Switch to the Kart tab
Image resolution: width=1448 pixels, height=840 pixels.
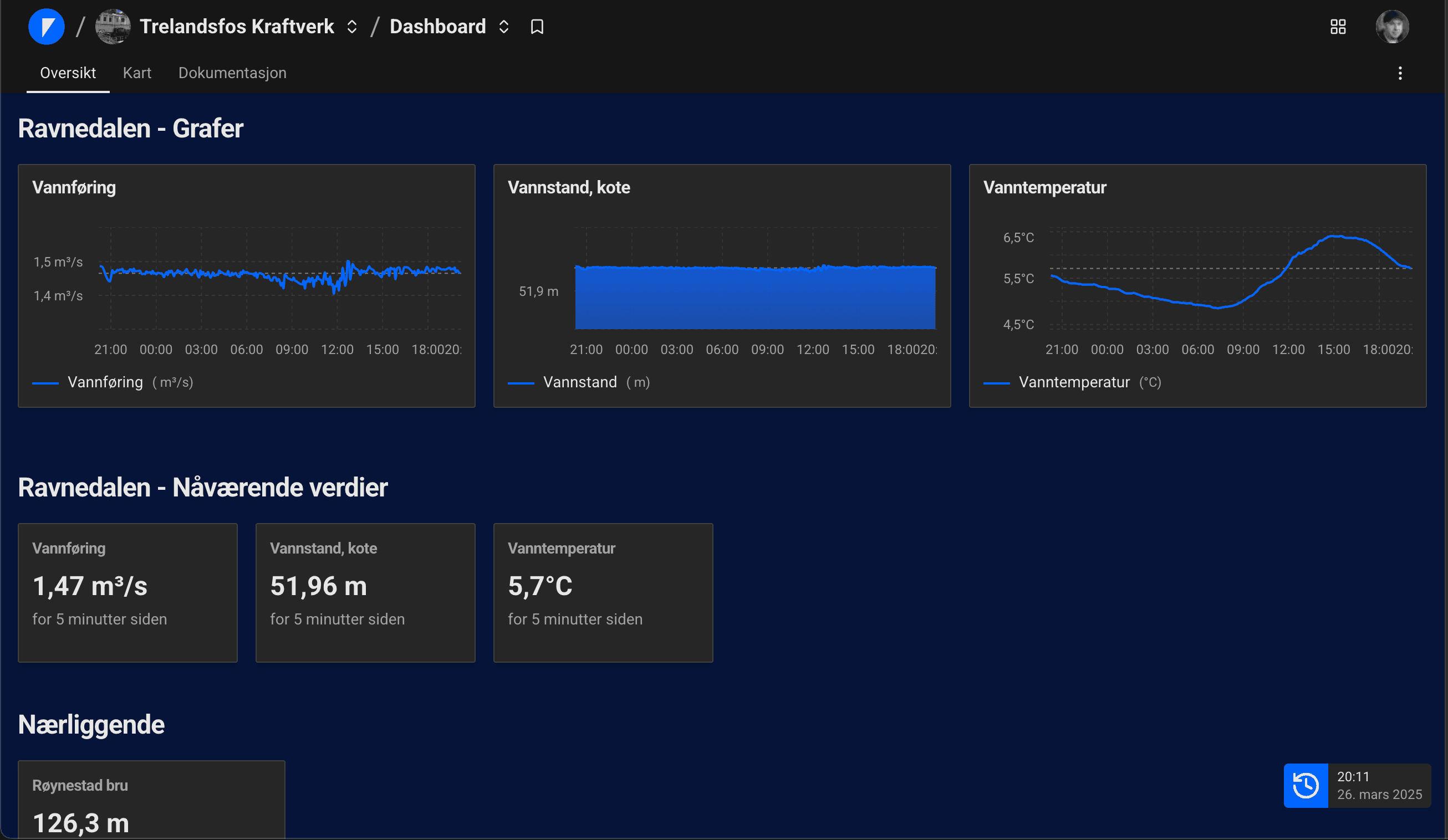(137, 73)
